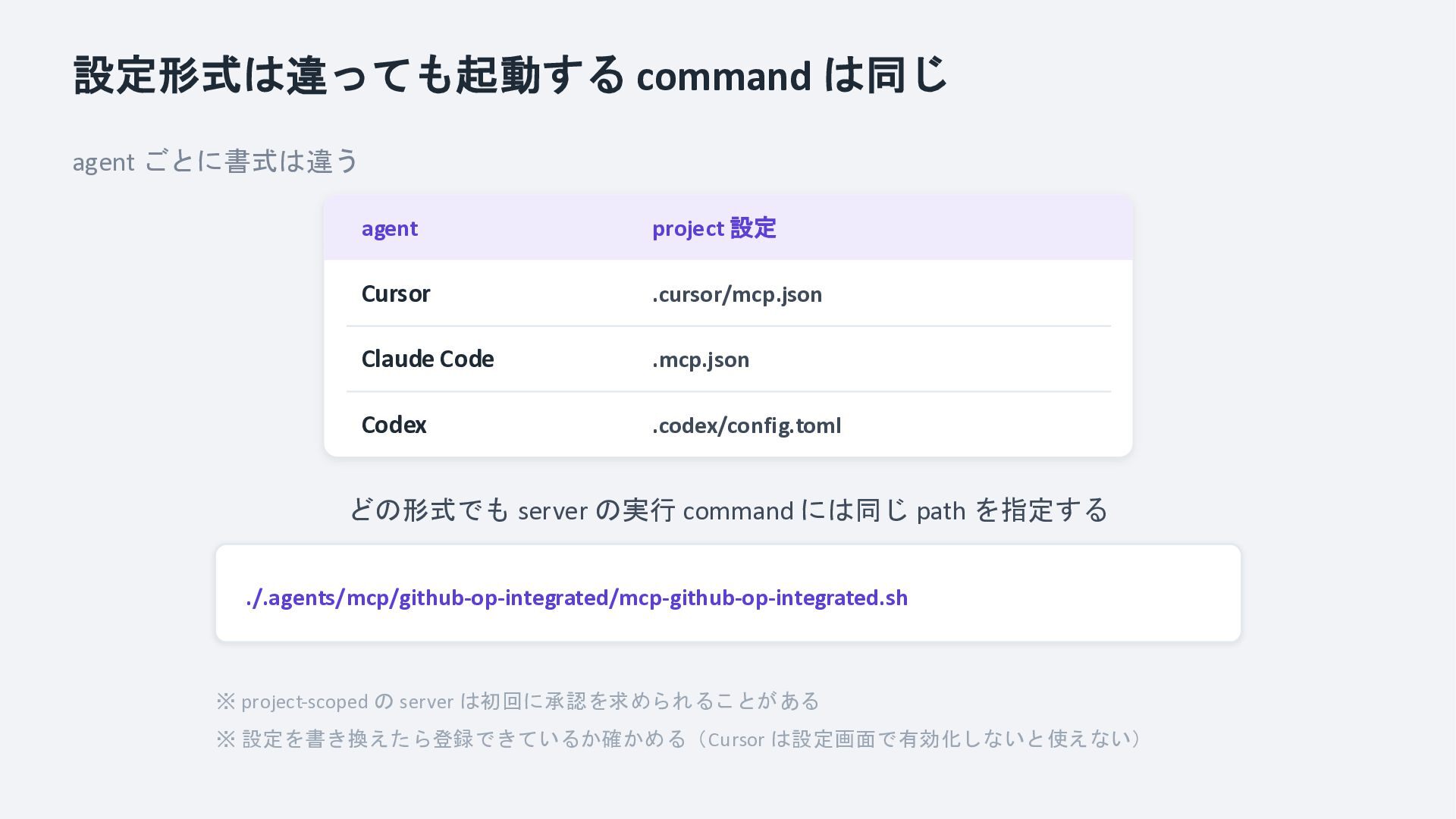The image size is (1456, 819).
Task: Click the mcp-github-op-integrated.sh path text
Action: coord(576,598)
